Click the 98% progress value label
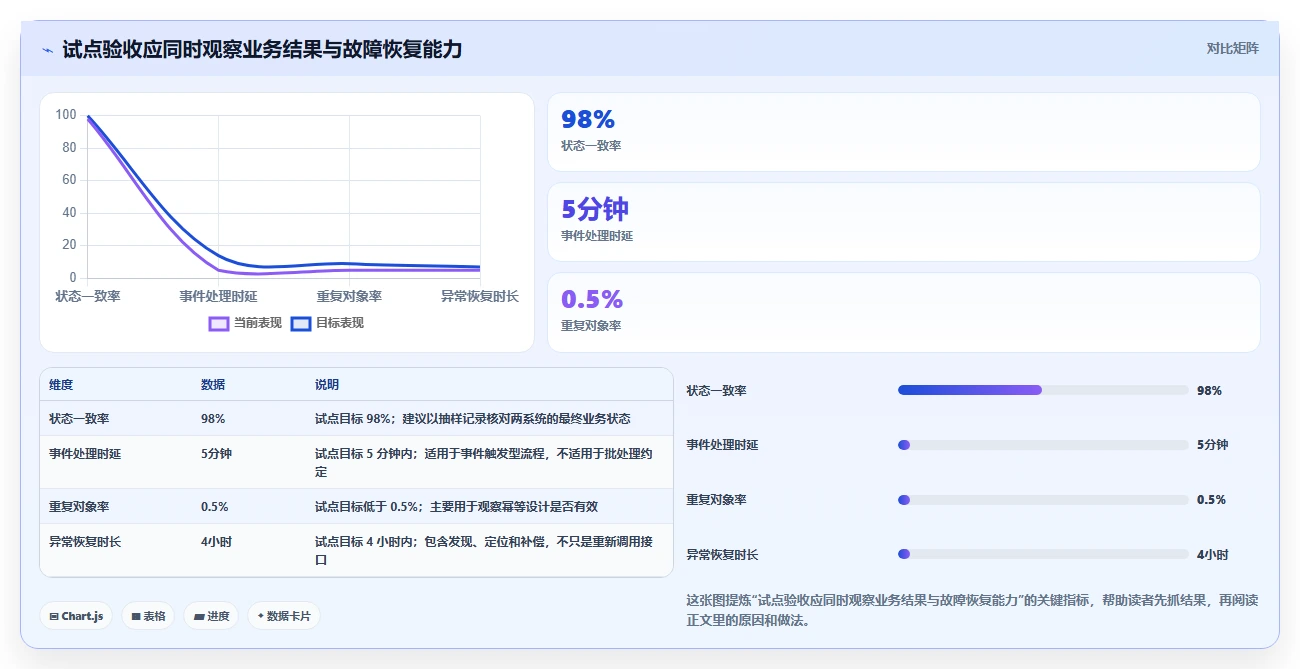This screenshot has height=669, width=1300. coord(1209,390)
